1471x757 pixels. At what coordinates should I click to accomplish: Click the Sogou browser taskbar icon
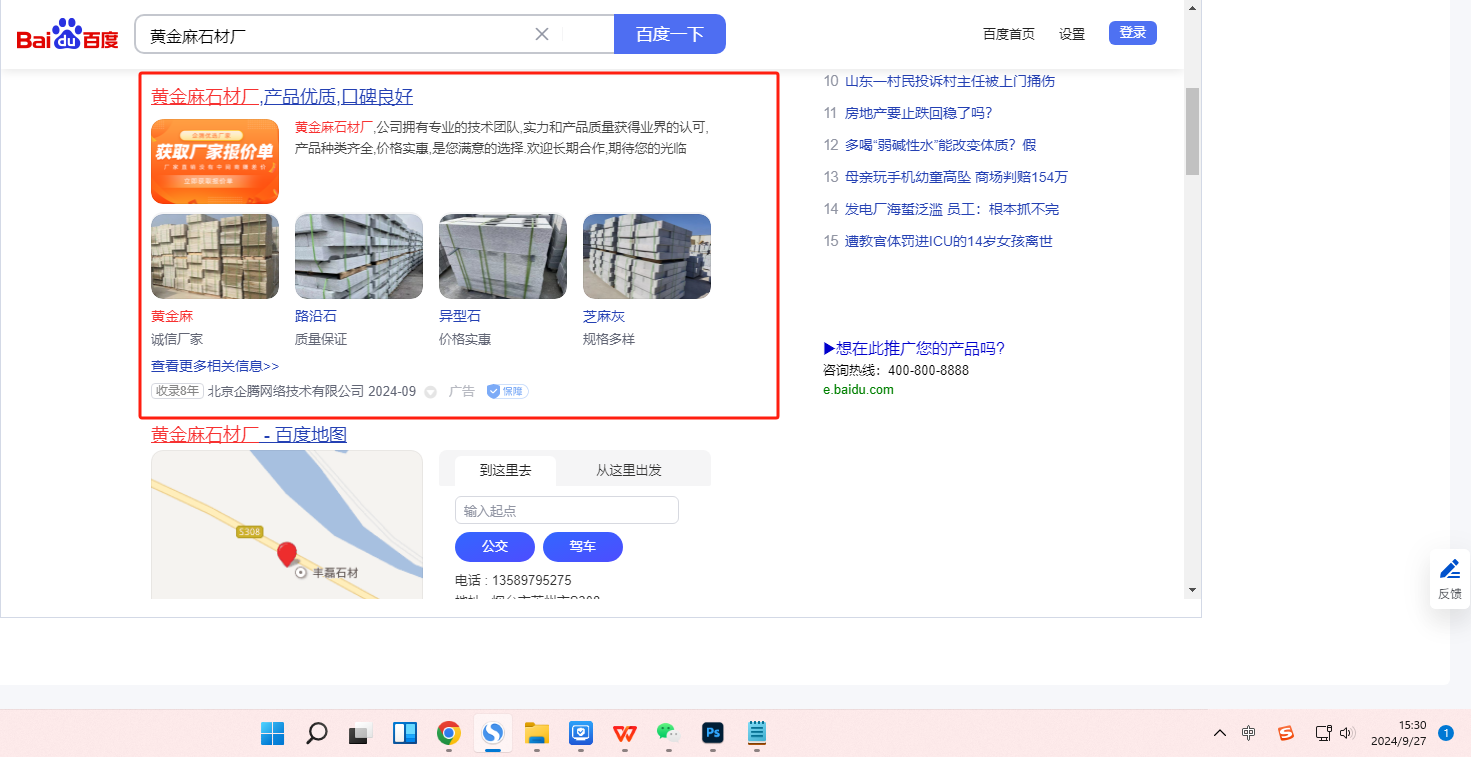pos(493,734)
